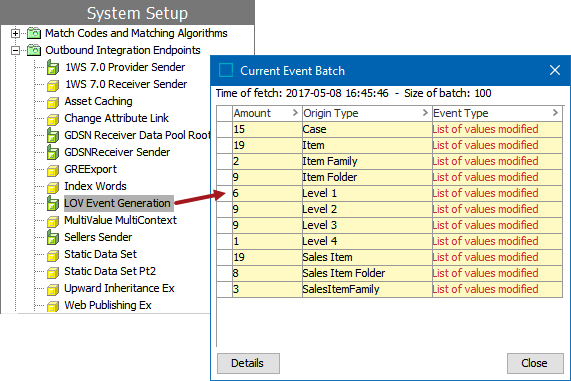Expand Match Codes and Matching Algorithms node
The image size is (571, 381).
tap(15, 34)
